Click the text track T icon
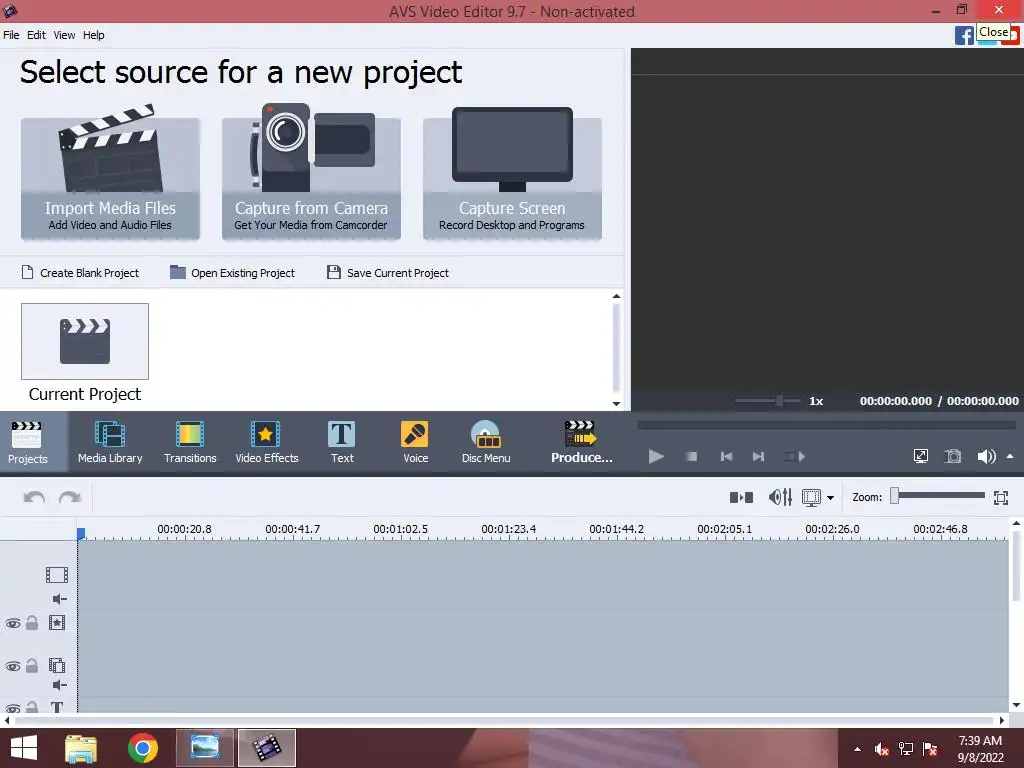The image size is (1024, 768). [x=57, y=707]
